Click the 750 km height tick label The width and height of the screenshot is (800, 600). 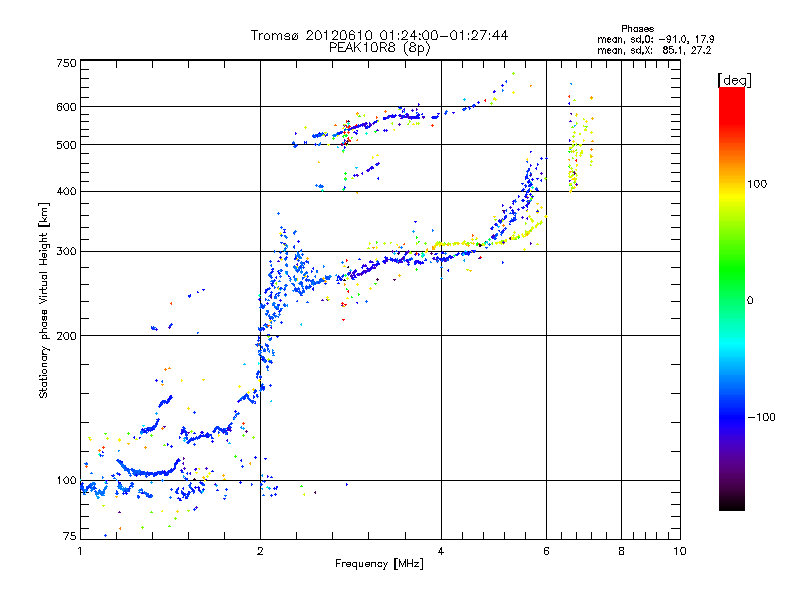(66, 63)
